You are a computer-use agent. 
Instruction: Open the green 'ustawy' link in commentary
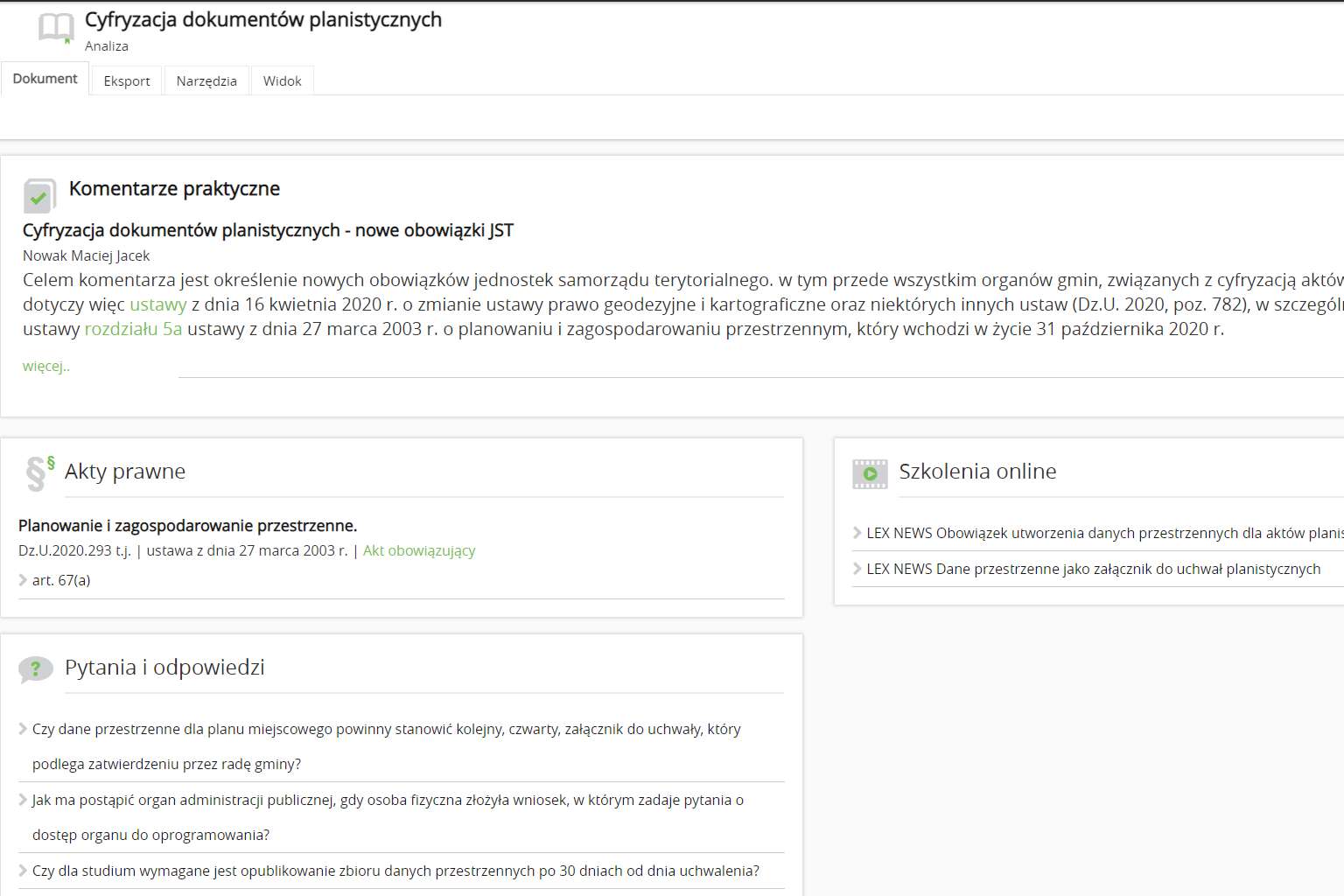[x=158, y=304]
